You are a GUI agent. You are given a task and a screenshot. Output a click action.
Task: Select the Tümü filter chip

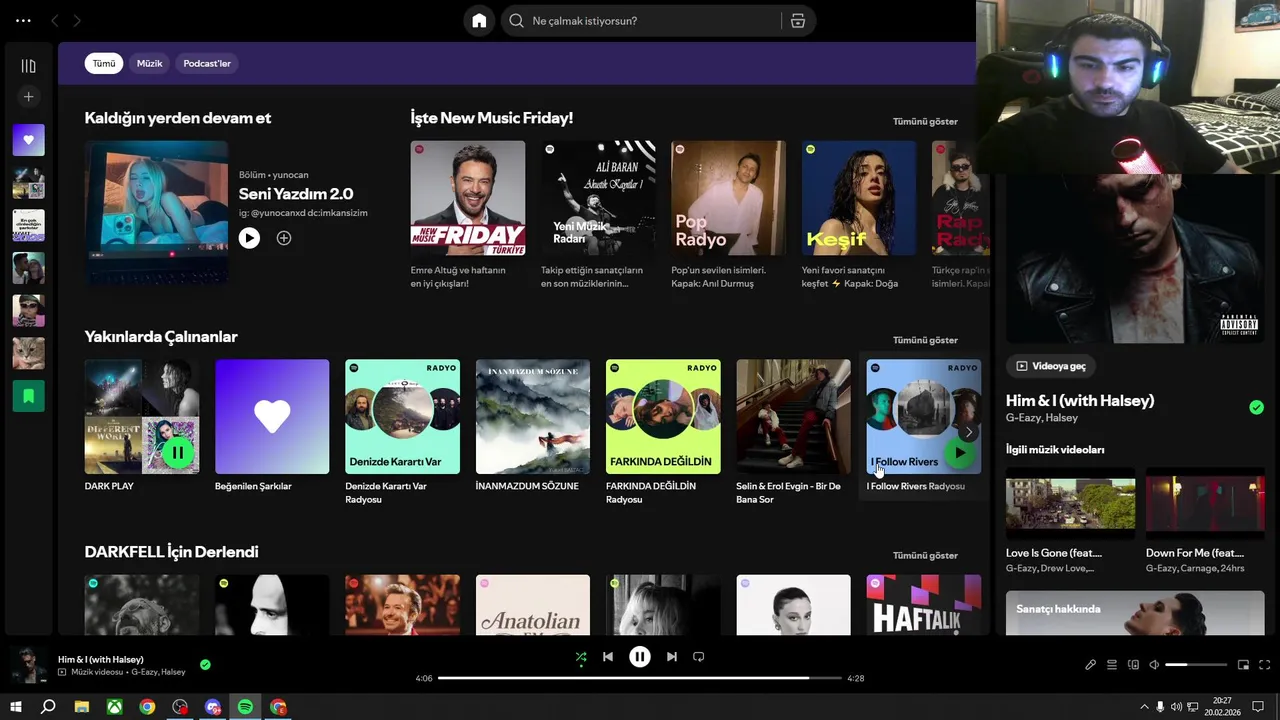pyautogui.click(x=104, y=63)
